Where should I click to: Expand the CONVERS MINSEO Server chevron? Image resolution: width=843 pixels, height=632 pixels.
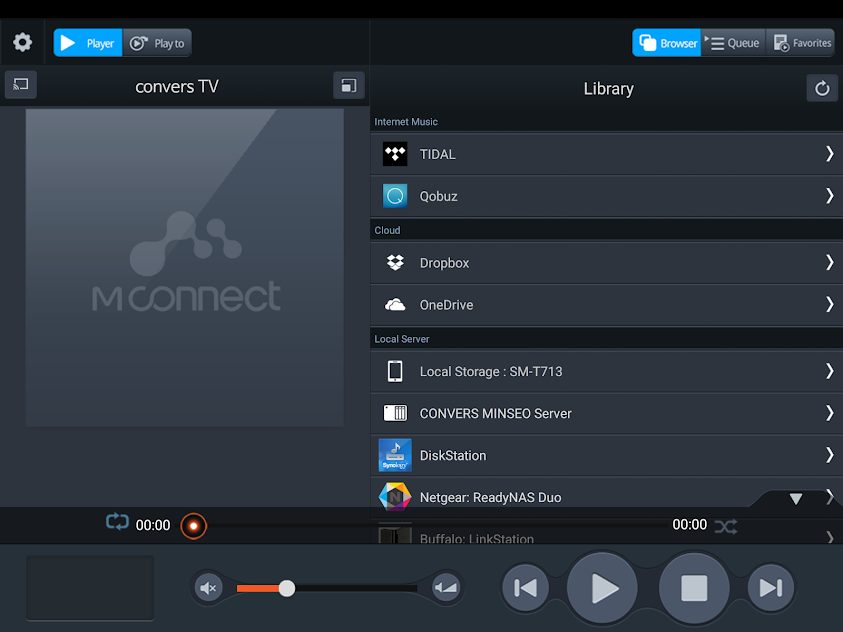[830, 413]
